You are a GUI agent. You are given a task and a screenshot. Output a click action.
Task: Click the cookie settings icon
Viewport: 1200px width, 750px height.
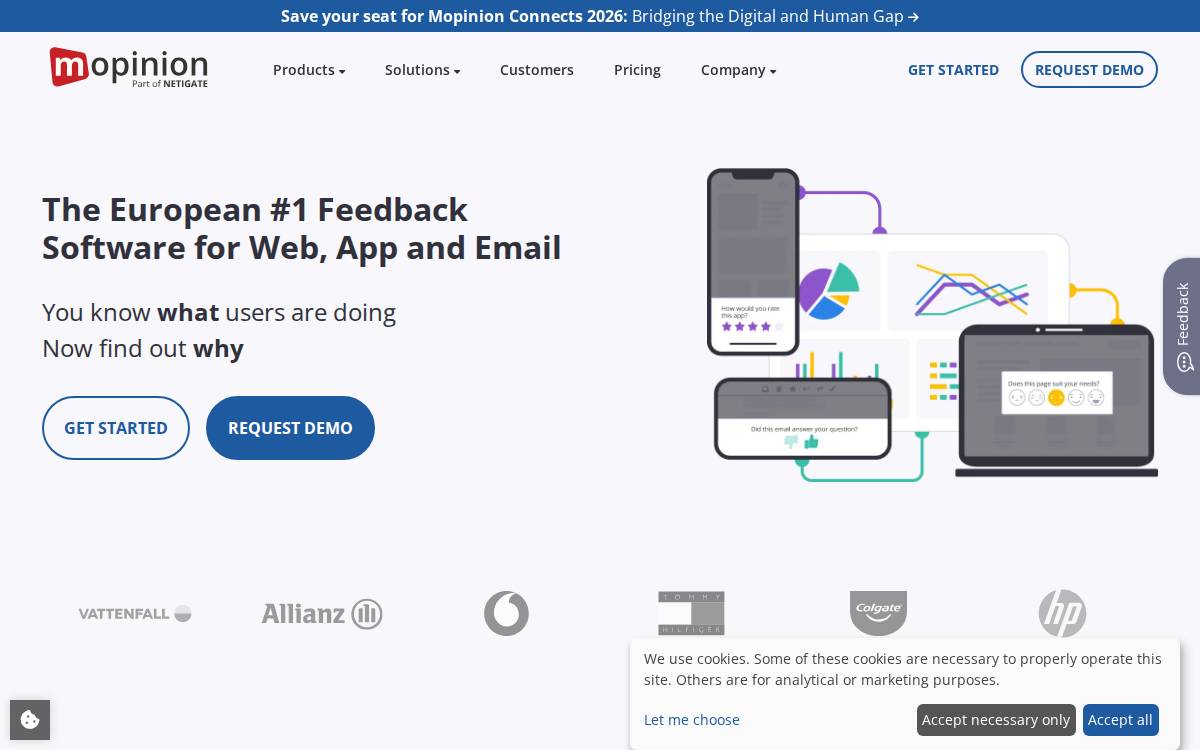pos(30,720)
